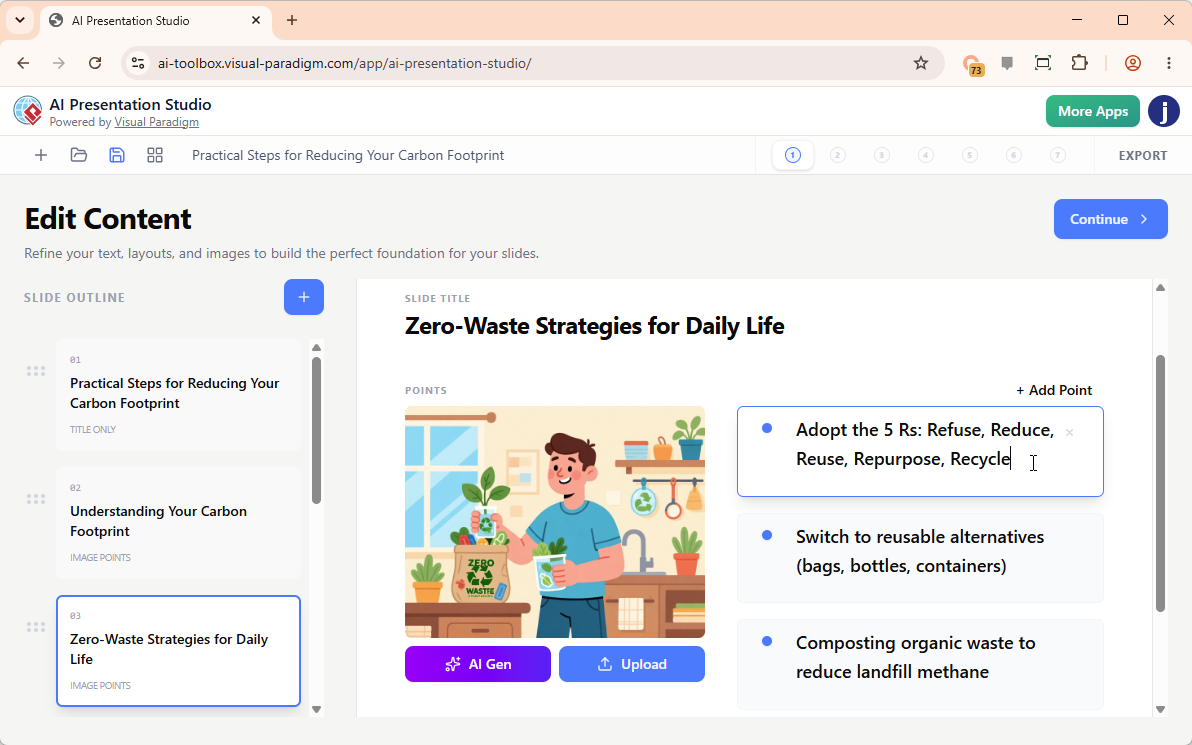Go to step 1 in progress indicator
Screen dimensions: 1192x745
point(793,155)
